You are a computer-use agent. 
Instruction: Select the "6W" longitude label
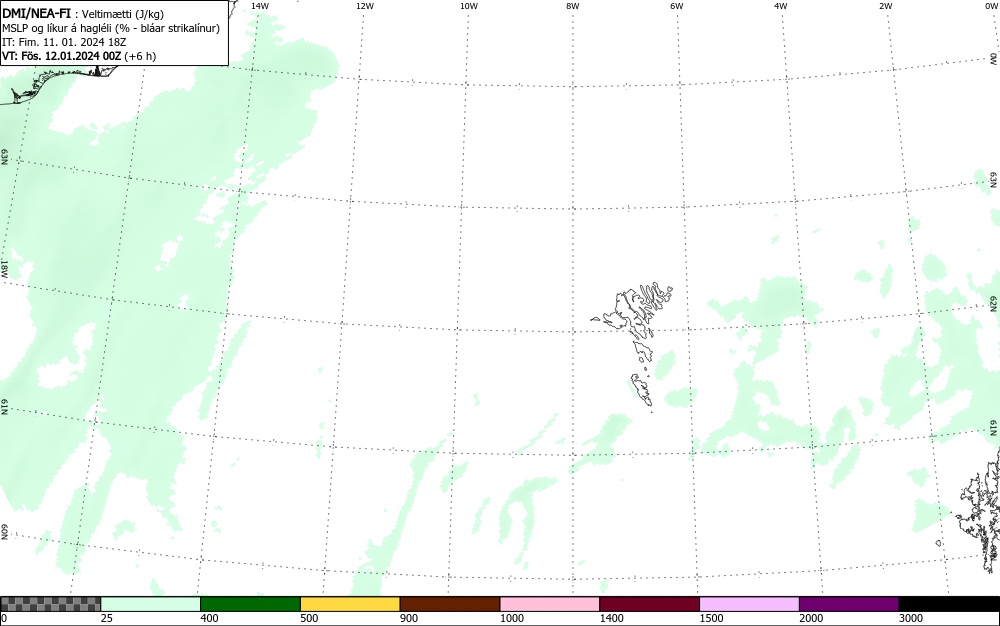677,6
